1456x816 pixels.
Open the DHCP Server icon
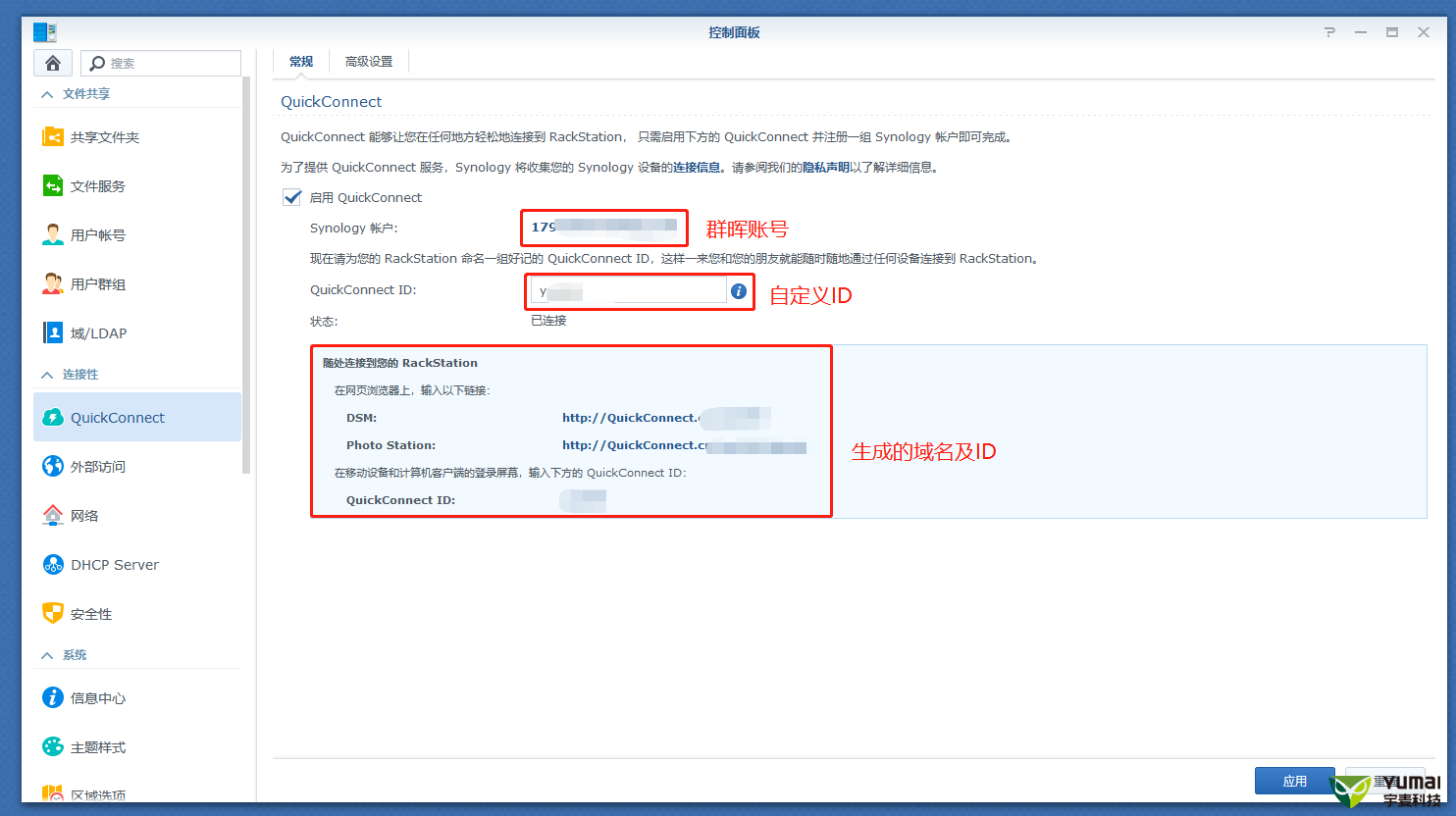point(53,564)
